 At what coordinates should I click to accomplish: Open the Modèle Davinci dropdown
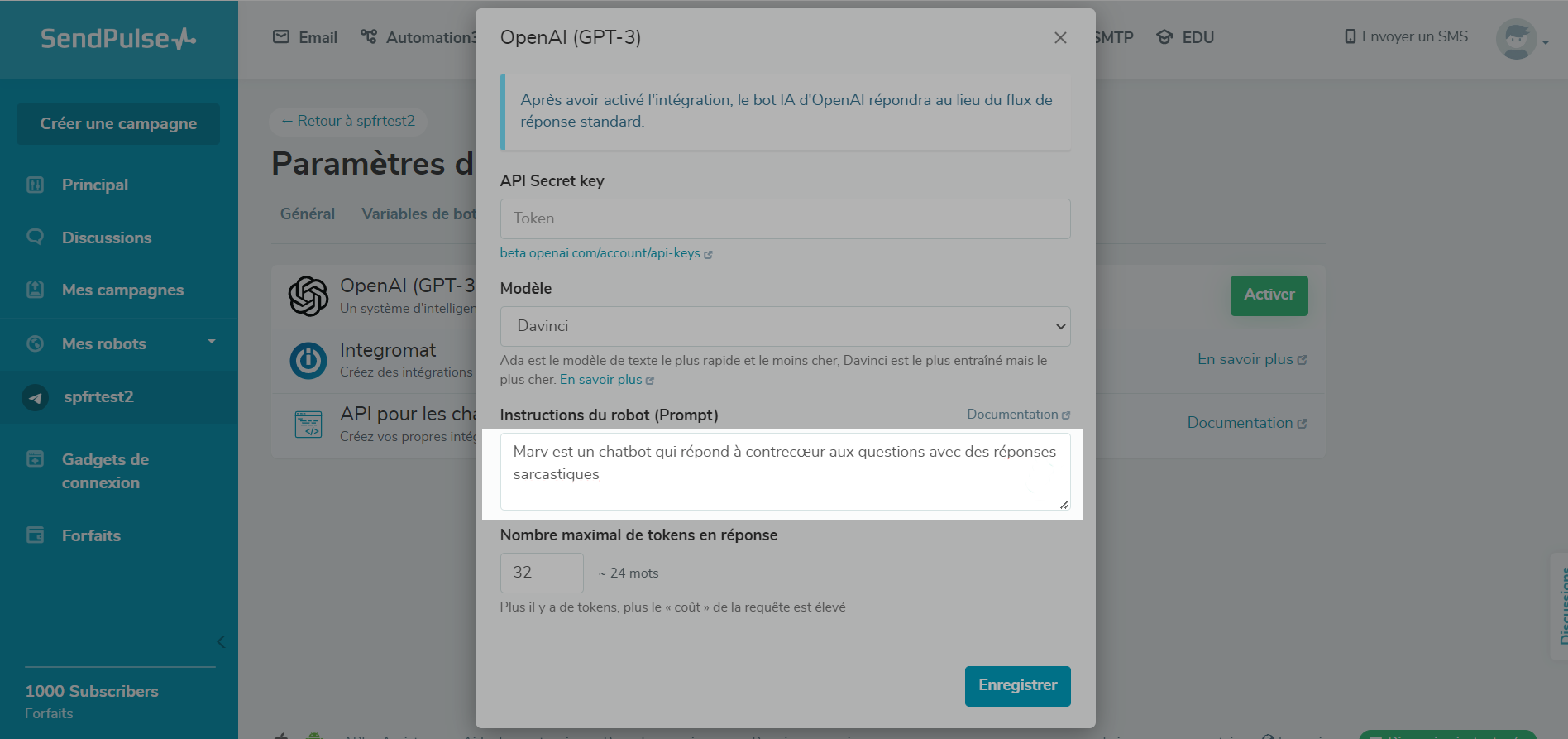[x=785, y=326]
